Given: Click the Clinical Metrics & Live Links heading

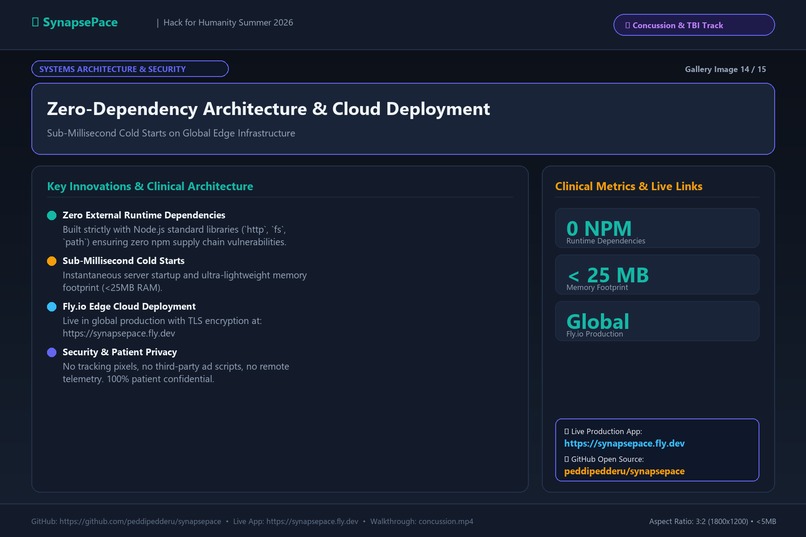Looking at the screenshot, I should click(x=629, y=187).
